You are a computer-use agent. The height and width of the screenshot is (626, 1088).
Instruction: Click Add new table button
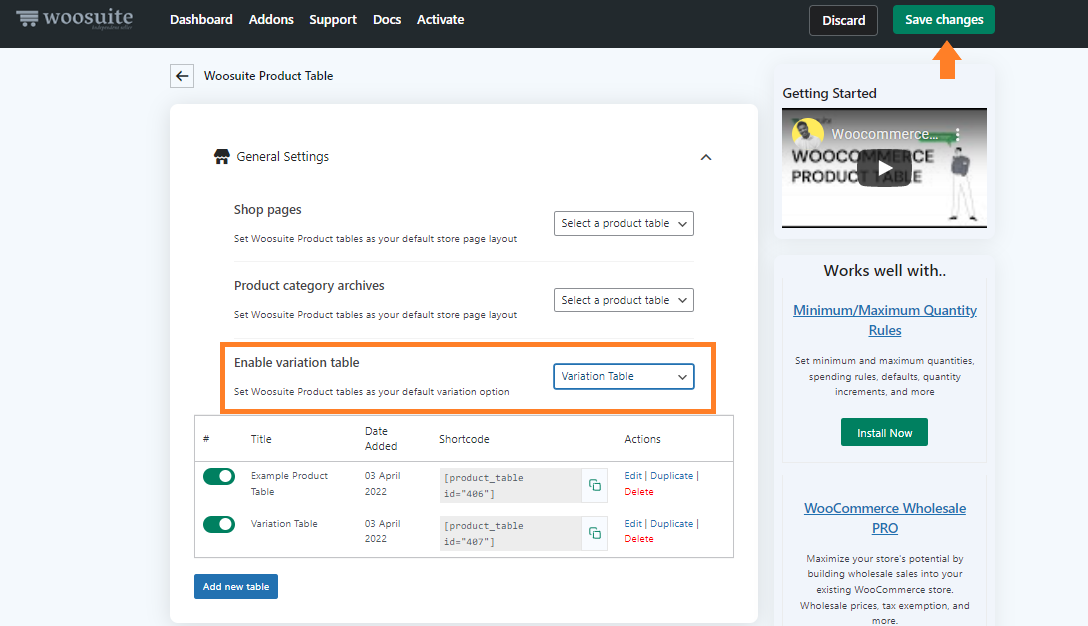pos(236,586)
